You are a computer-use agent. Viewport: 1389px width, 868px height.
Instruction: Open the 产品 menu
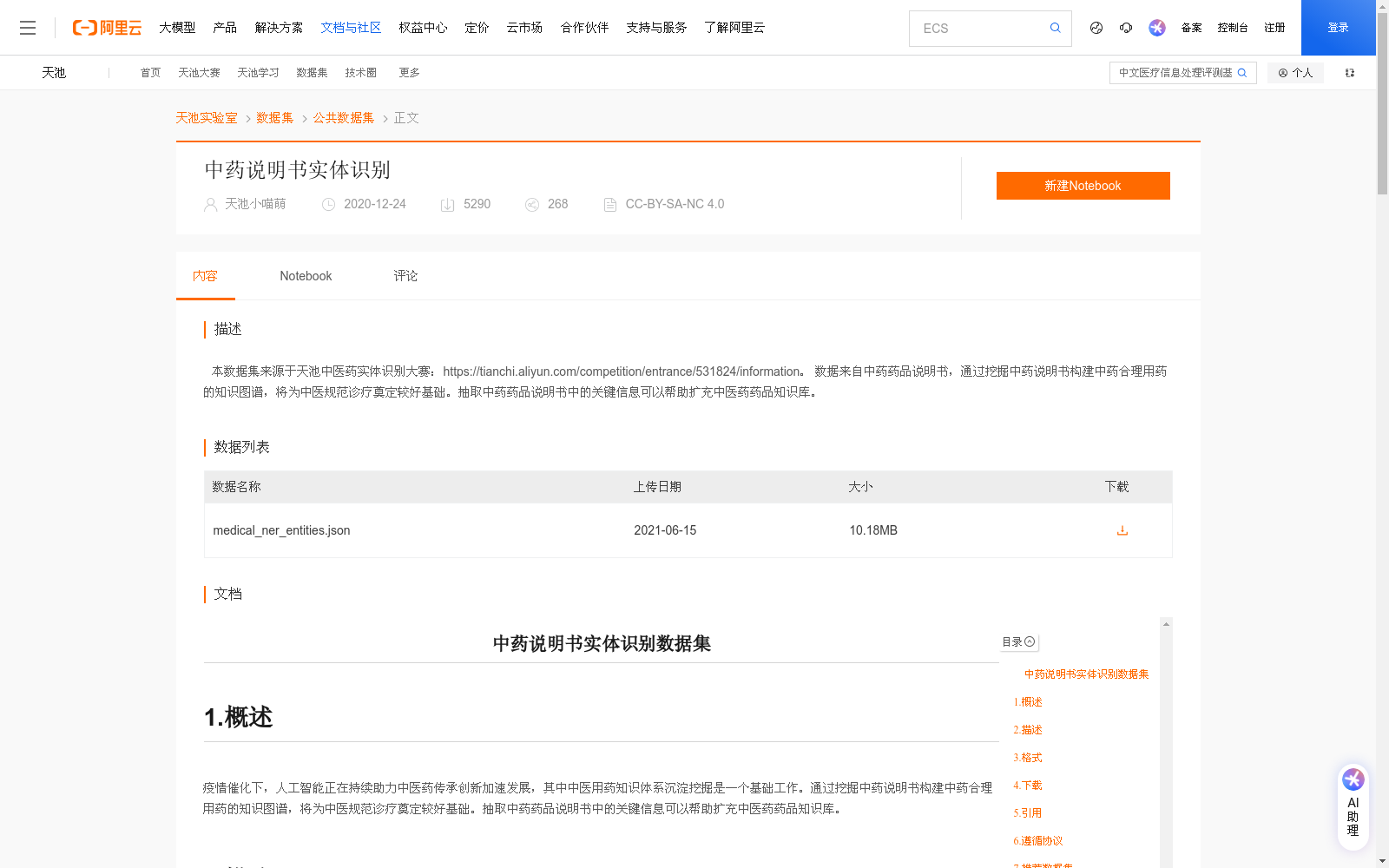point(225,28)
